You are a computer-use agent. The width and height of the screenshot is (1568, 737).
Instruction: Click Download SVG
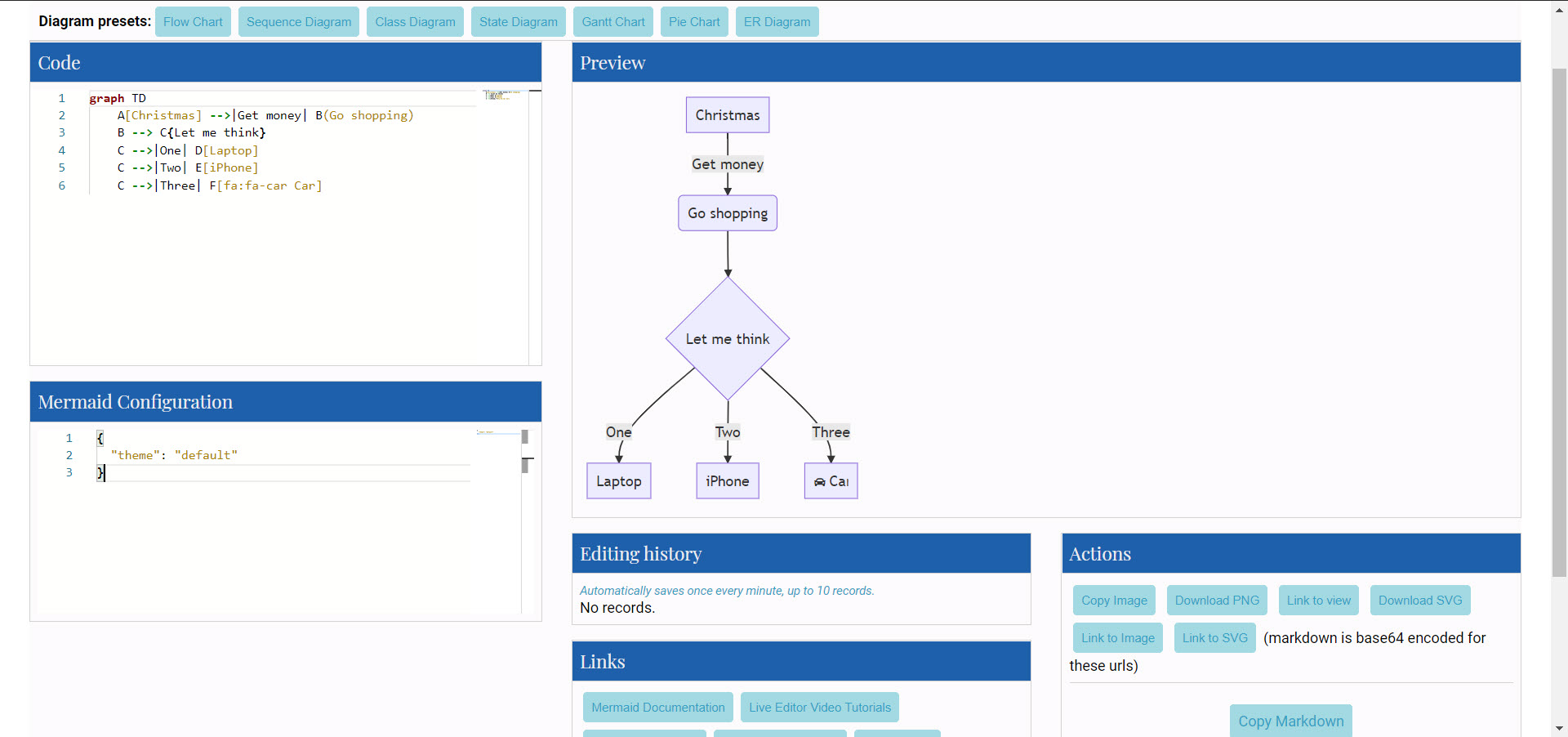(x=1420, y=601)
